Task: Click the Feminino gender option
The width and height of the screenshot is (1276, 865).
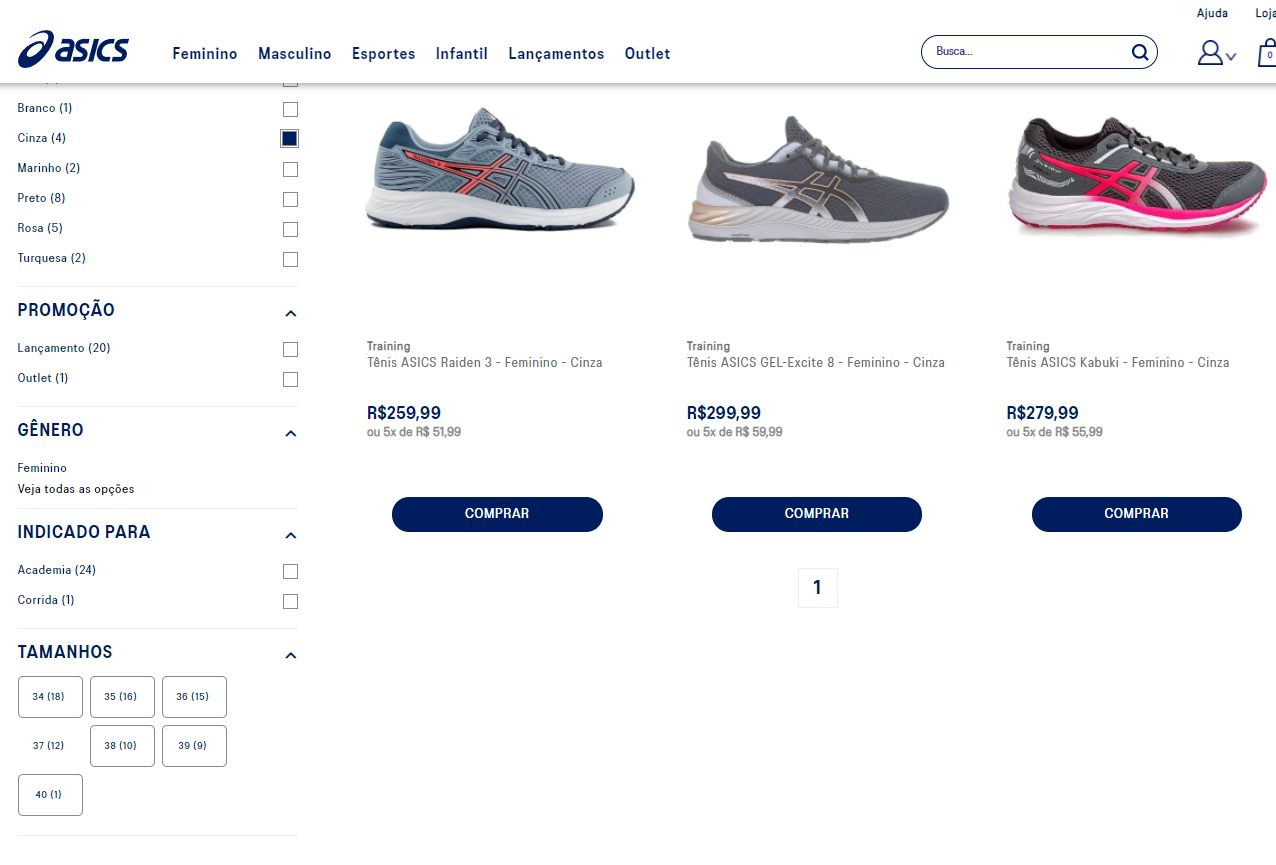Action: (x=42, y=468)
